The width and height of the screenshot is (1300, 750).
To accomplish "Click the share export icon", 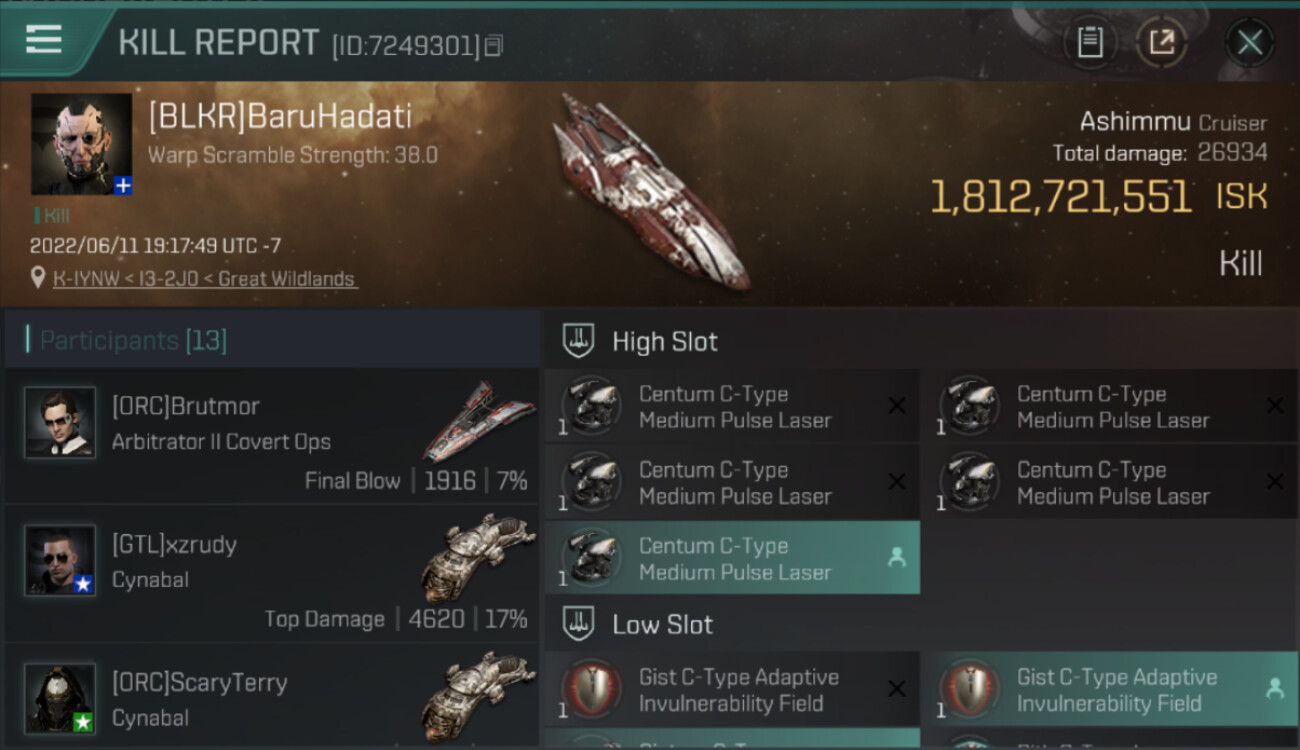I will click(x=1161, y=42).
